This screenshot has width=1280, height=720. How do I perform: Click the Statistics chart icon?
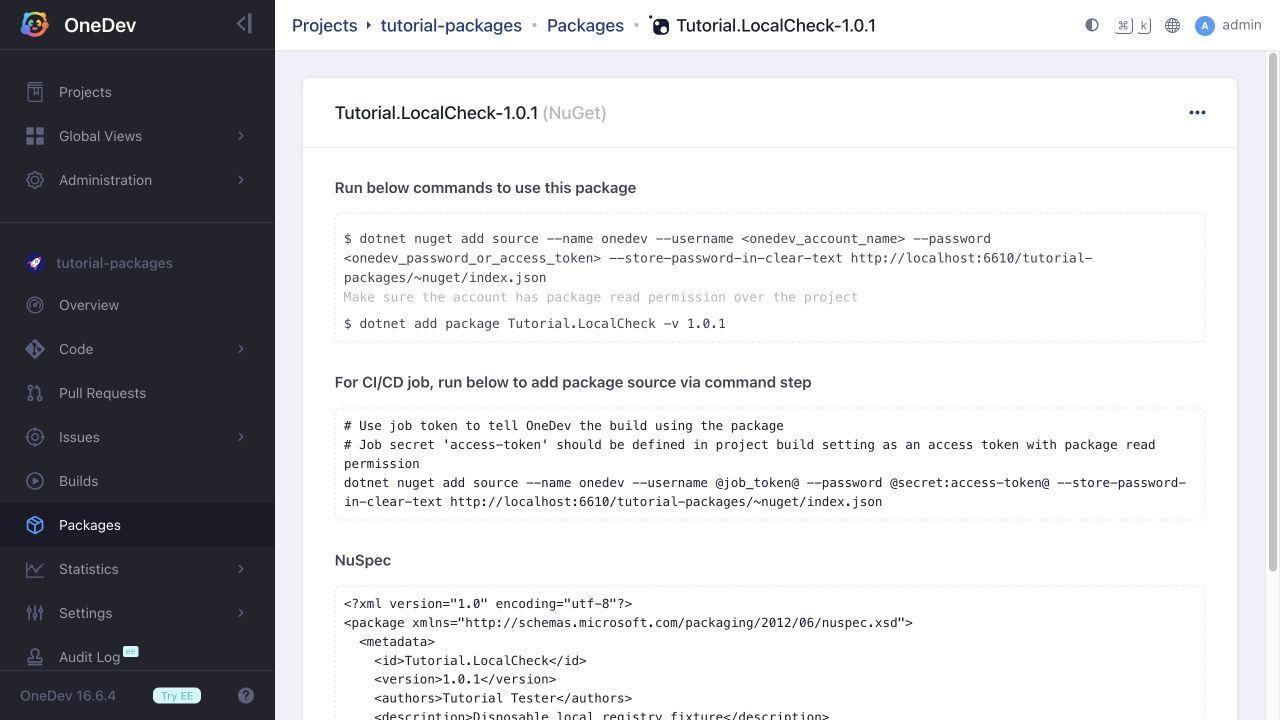tap(35, 569)
